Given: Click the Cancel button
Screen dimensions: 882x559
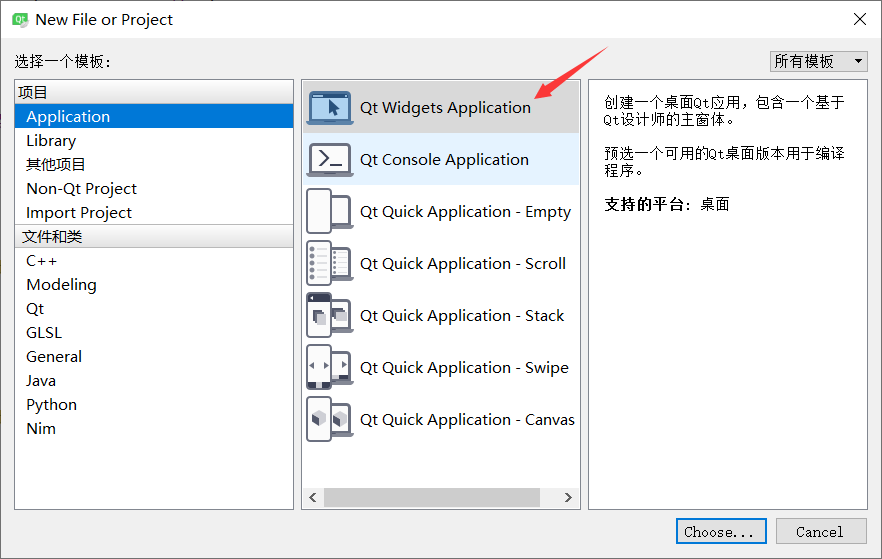Looking at the screenshot, I should pyautogui.click(x=821, y=531).
